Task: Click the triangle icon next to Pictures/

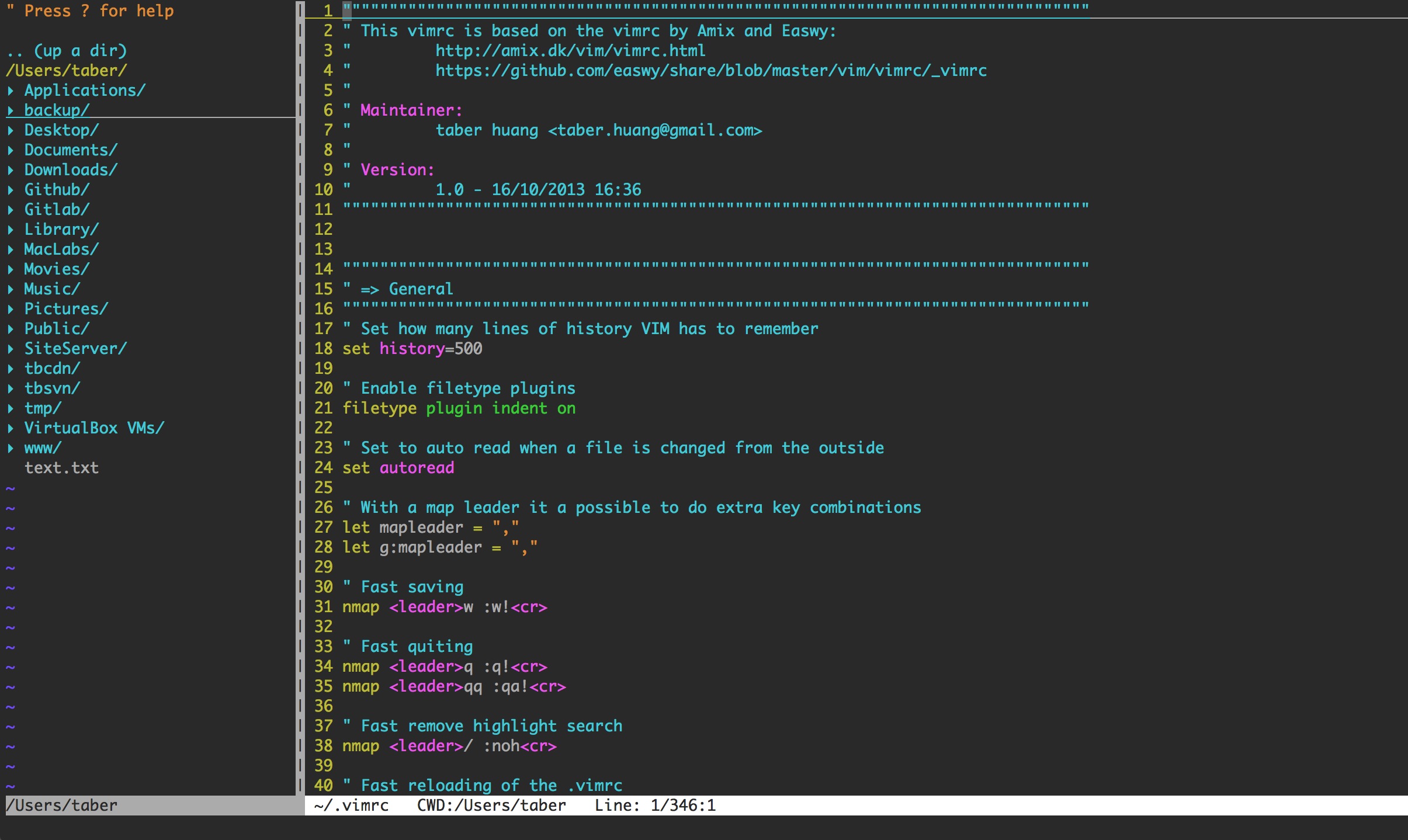Action: 11,309
